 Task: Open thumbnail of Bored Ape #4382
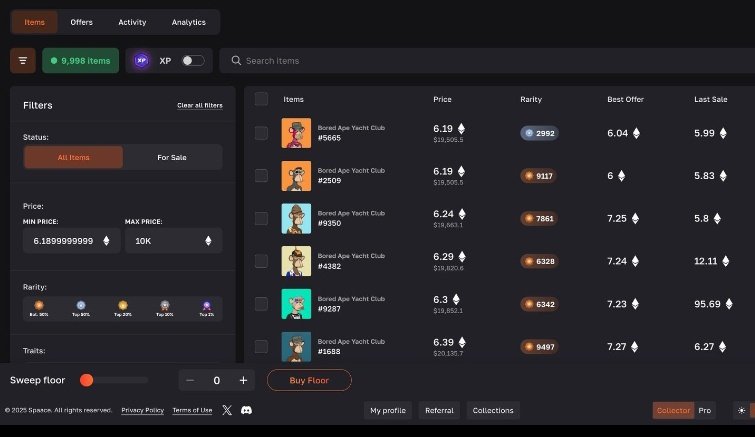coord(296,261)
